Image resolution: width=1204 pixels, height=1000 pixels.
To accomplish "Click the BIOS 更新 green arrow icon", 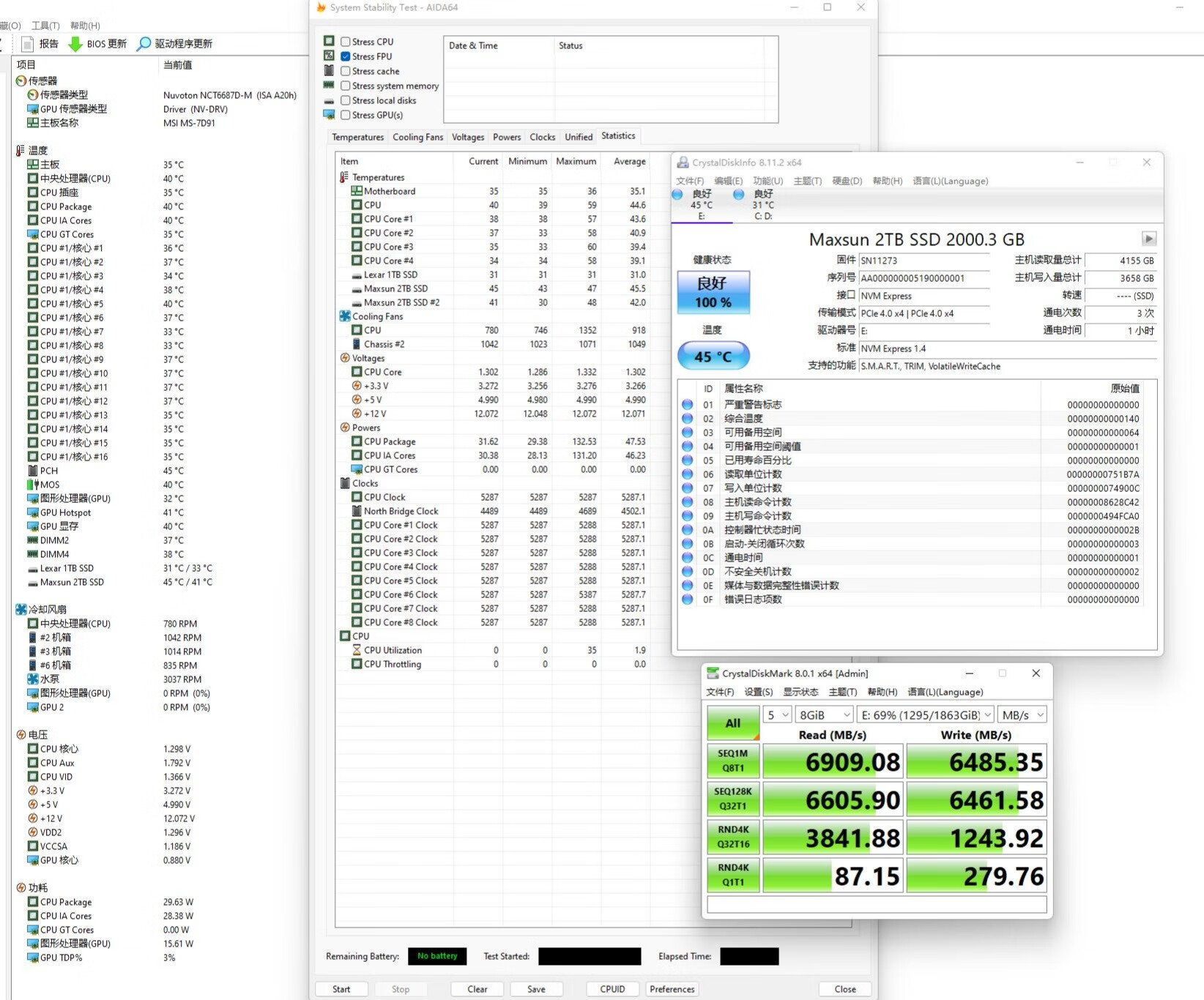I will click(x=75, y=44).
